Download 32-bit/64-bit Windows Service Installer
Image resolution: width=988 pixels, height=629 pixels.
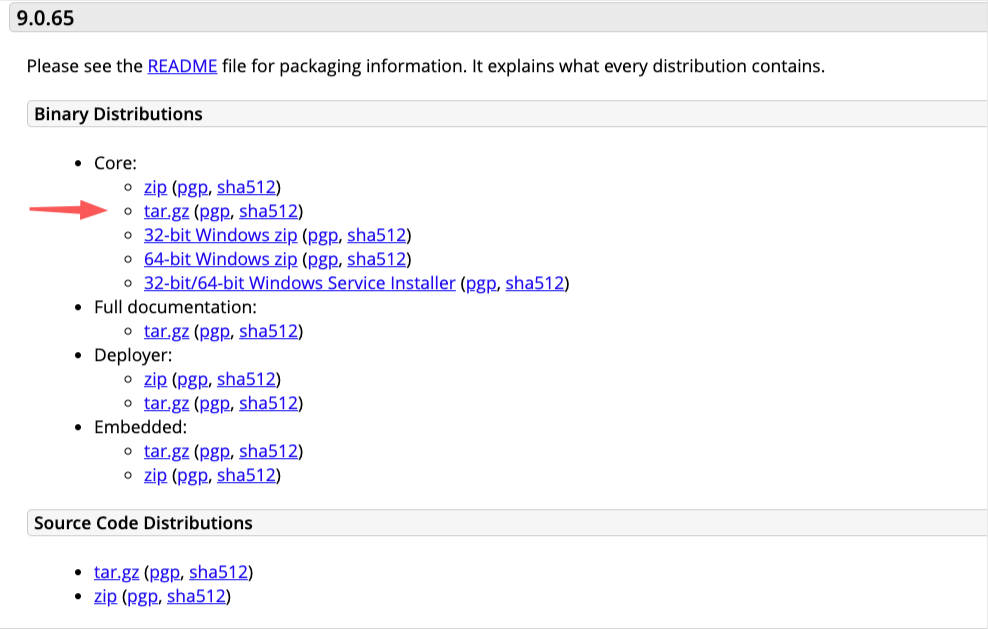pos(299,284)
